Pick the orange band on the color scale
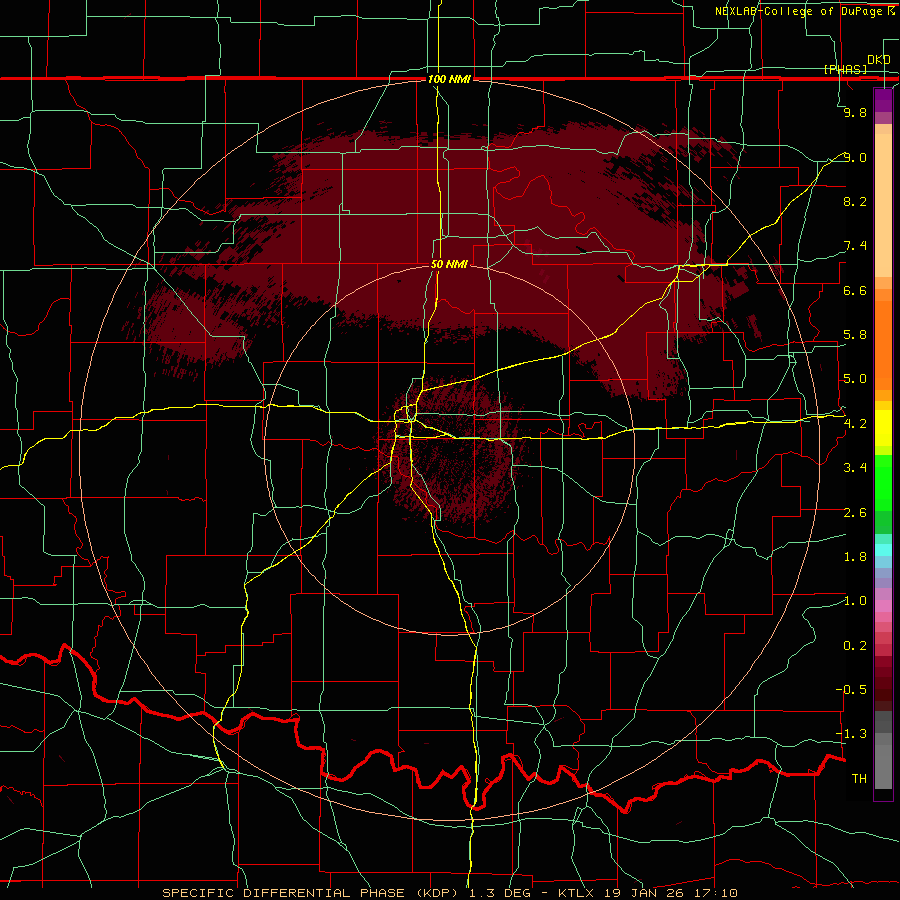The height and width of the screenshot is (900, 900). point(883,344)
